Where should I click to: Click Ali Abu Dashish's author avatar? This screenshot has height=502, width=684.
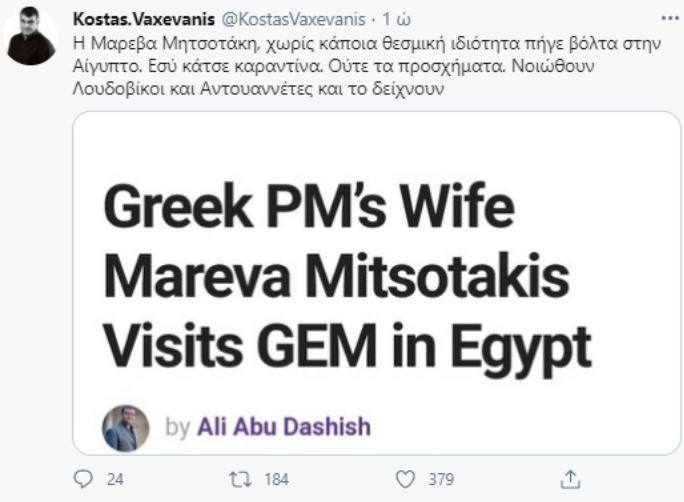pos(126,427)
